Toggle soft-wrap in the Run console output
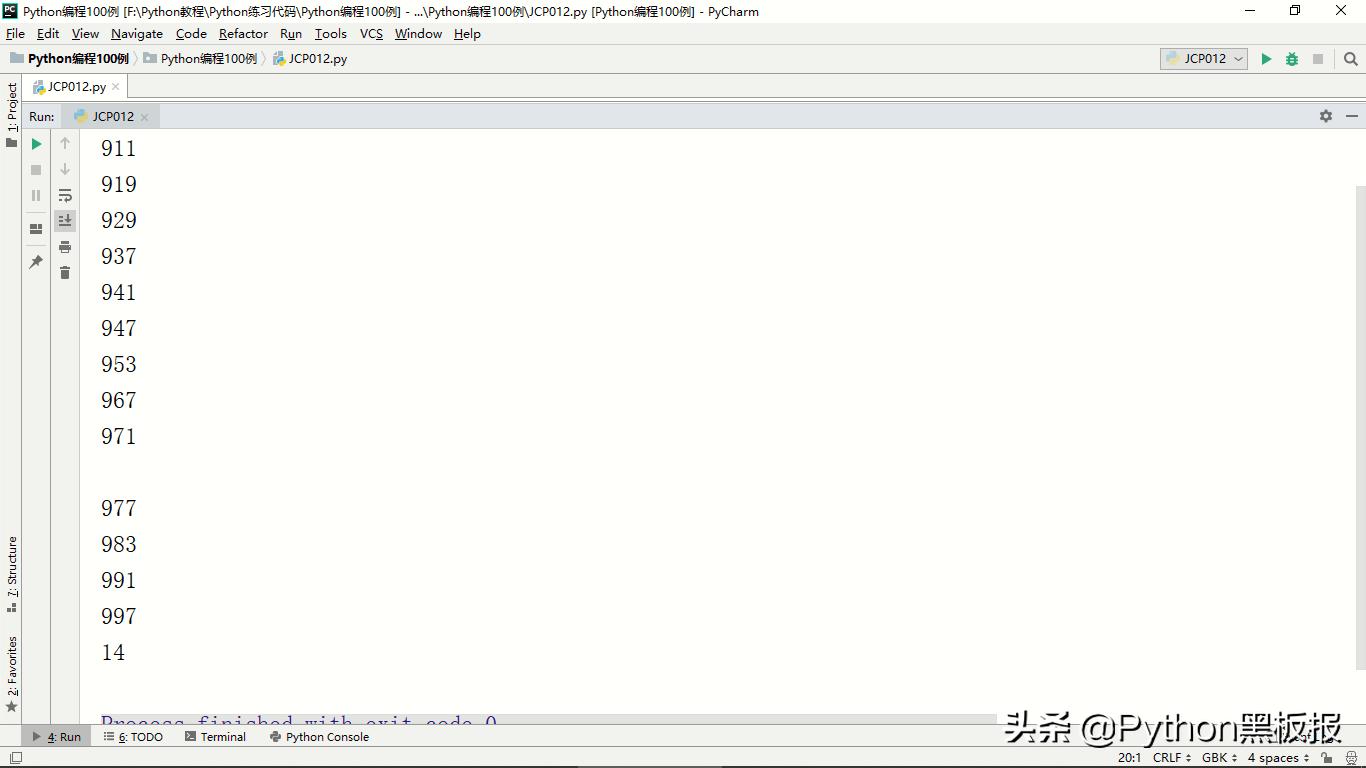Viewport: 1366px width, 768px height. pos(65,195)
